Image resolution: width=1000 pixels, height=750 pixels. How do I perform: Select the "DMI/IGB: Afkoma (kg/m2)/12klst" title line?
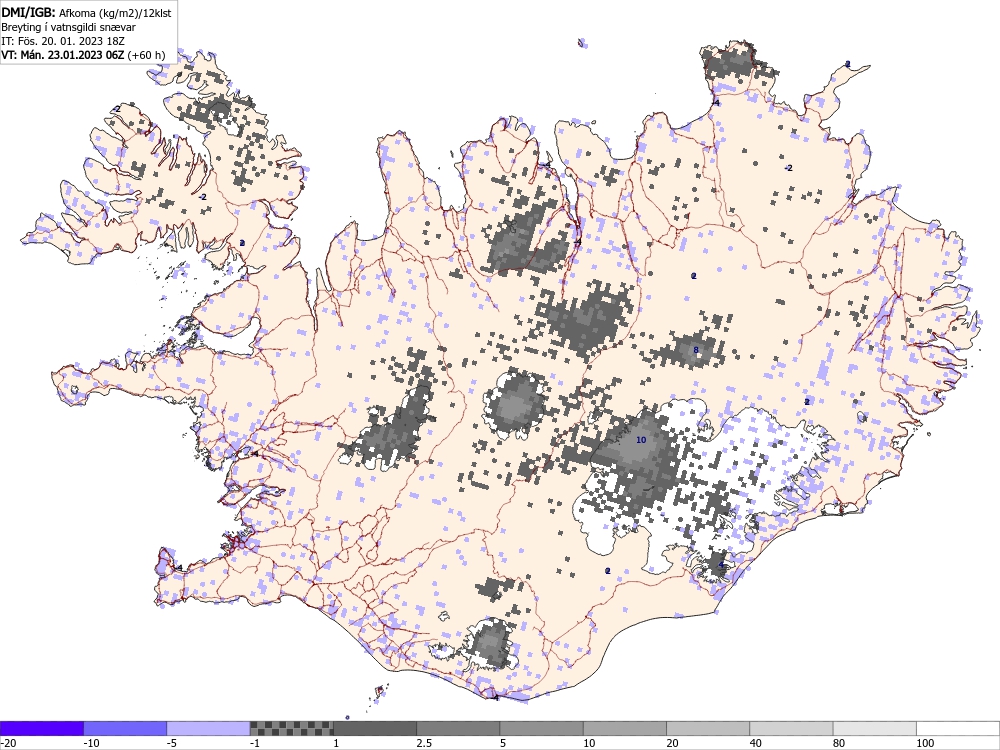coord(86,11)
